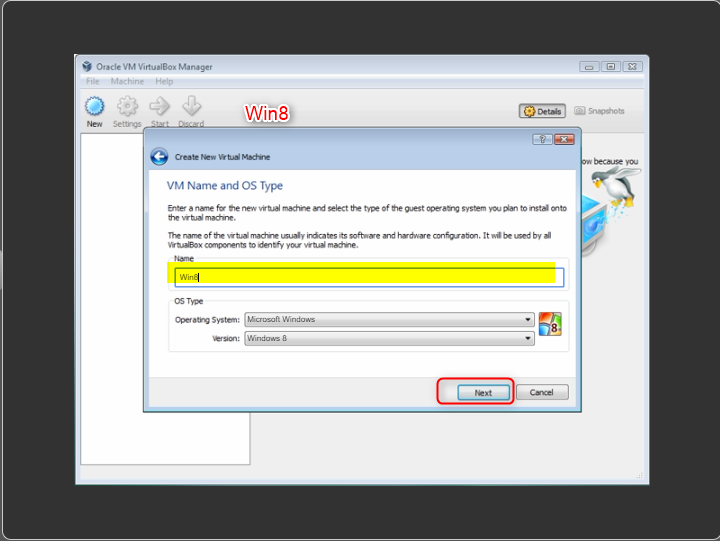The image size is (720, 541).
Task: Click the Windows 8 OS logo icon
Action: pyautogui.click(x=550, y=324)
